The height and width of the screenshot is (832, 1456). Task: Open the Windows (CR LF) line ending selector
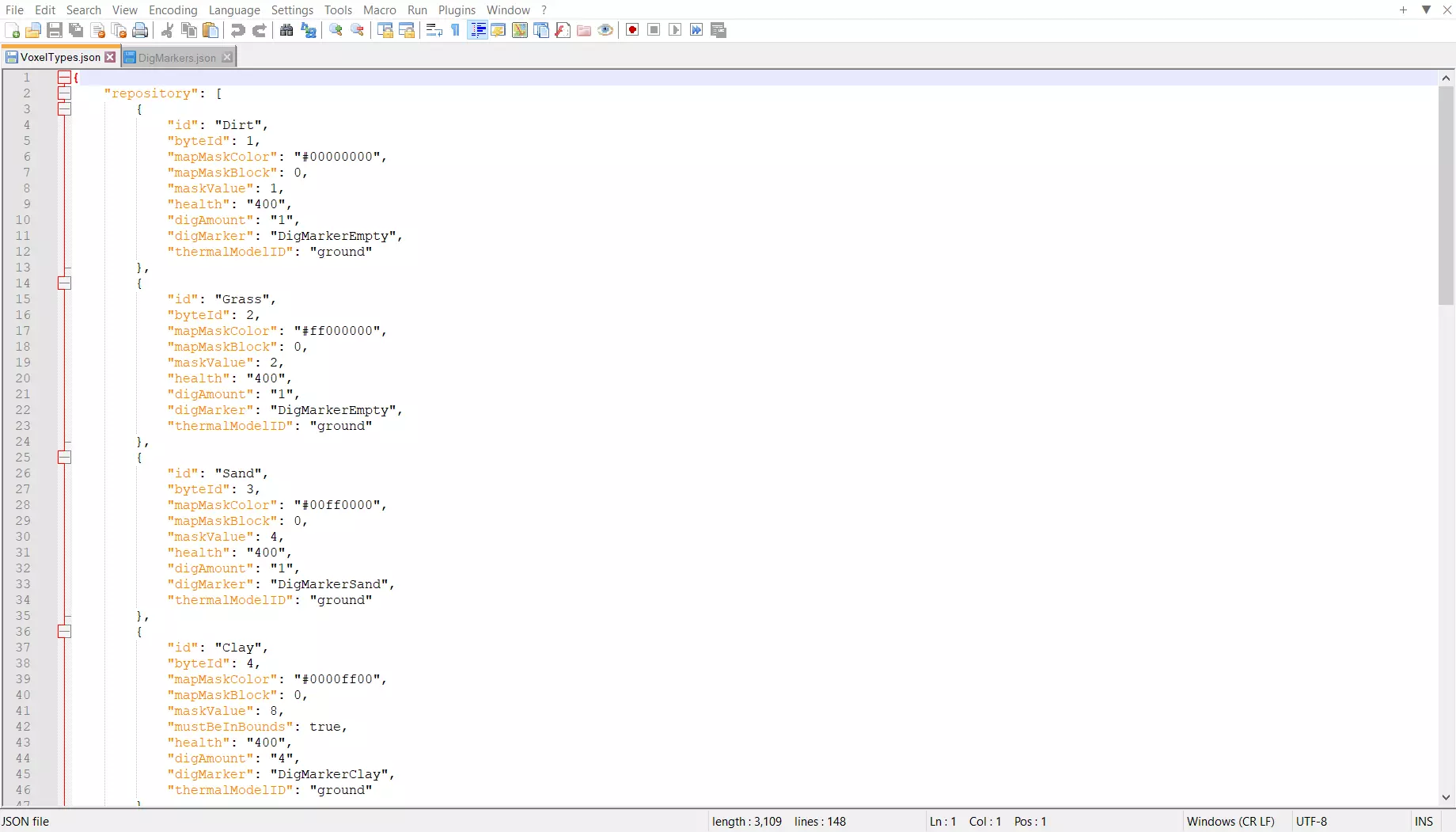(x=1230, y=821)
